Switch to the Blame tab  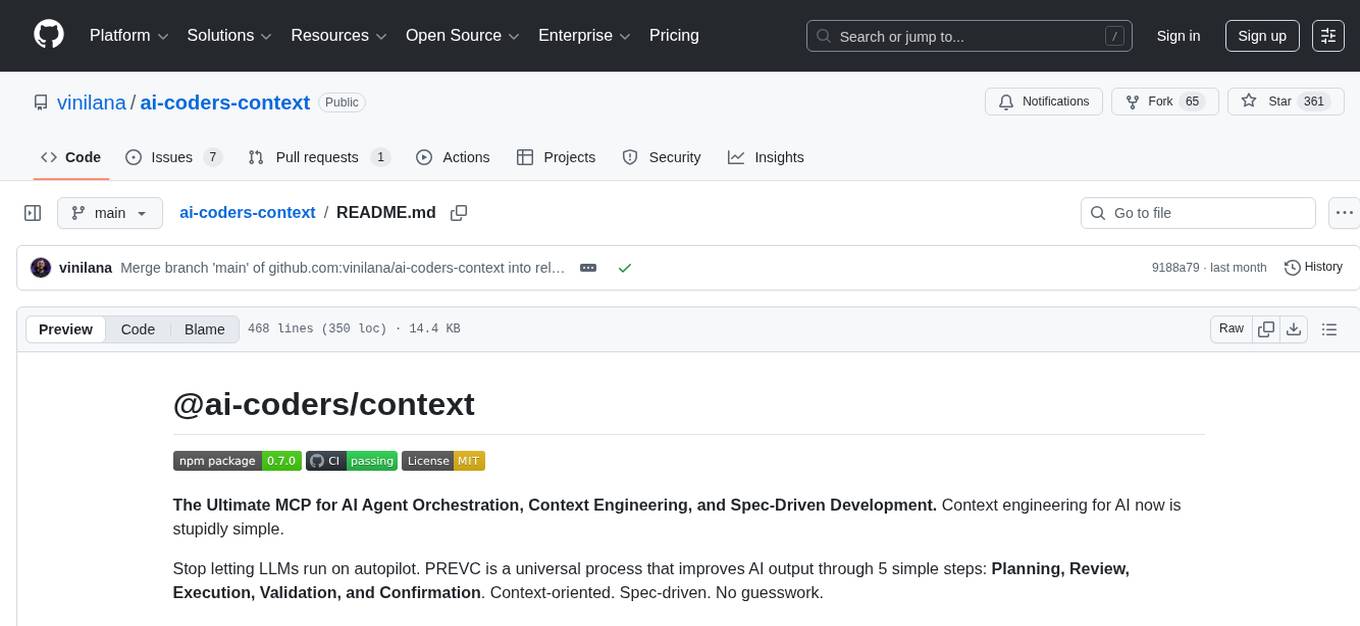[204, 329]
